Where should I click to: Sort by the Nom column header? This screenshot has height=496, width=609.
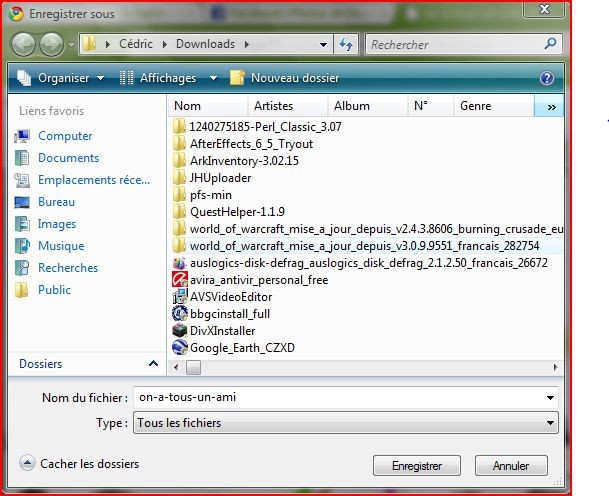click(x=208, y=106)
